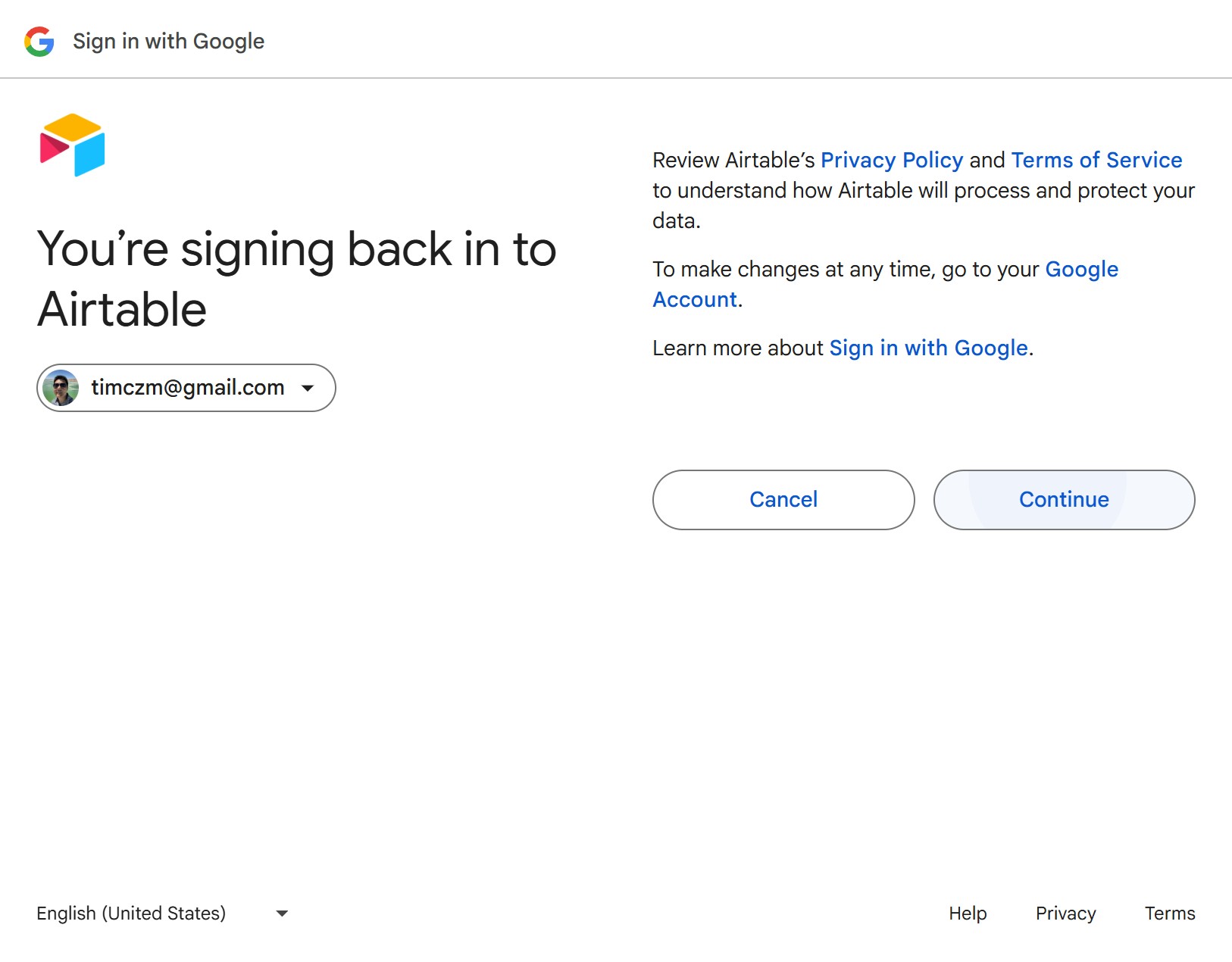This screenshot has width=1232, height=962.
Task: Click the "You're signing back in to Airtable" heading
Action: coord(296,280)
